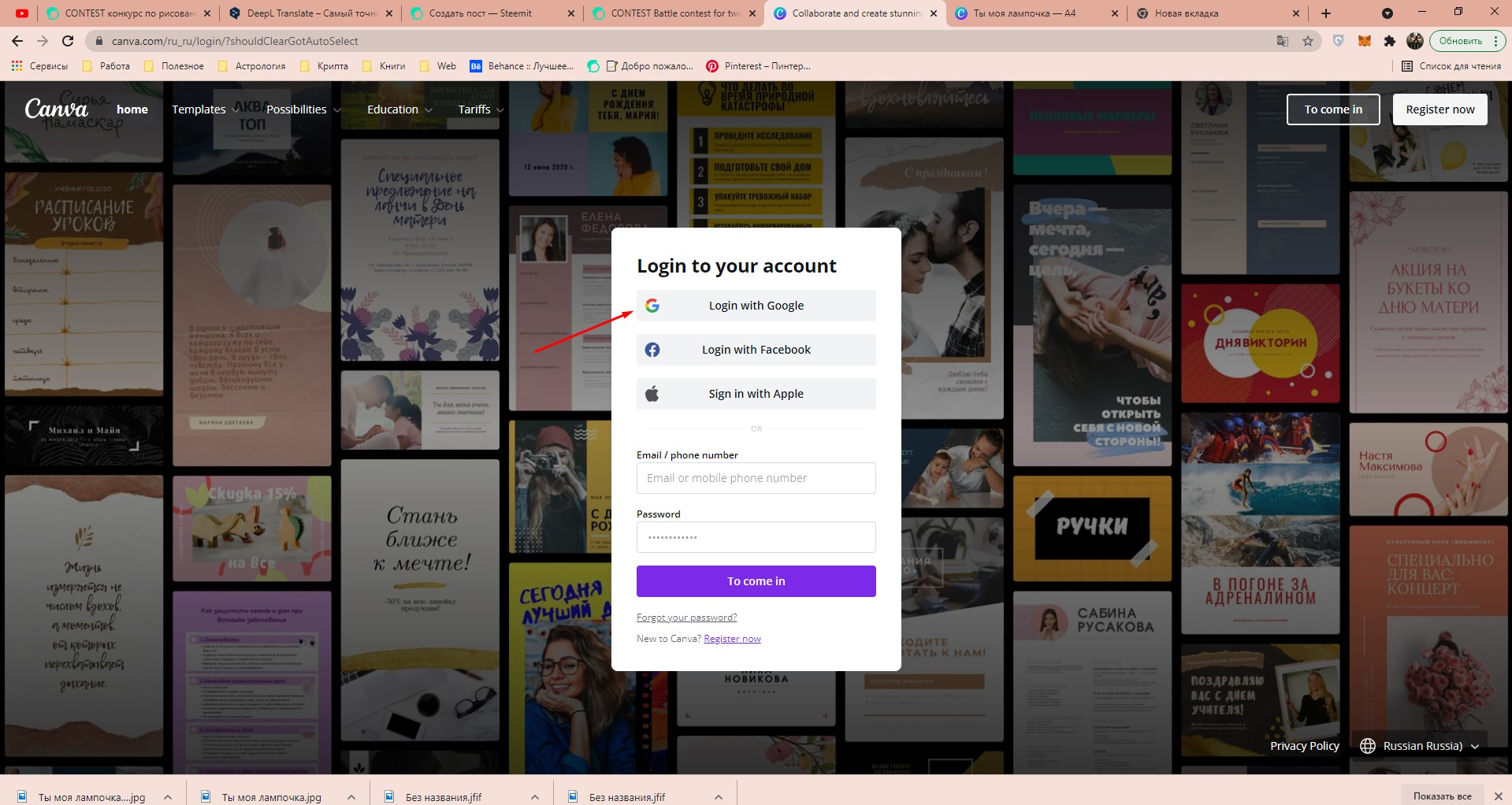Open the MetaMask fox extension
This screenshot has height=805, width=1512.
pyautogui.click(x=1364, y=41)
